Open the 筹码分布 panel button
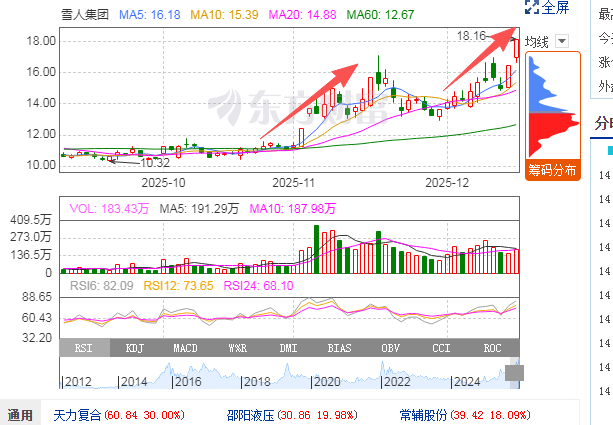This screenshot has width=613, height=425. 552,170
